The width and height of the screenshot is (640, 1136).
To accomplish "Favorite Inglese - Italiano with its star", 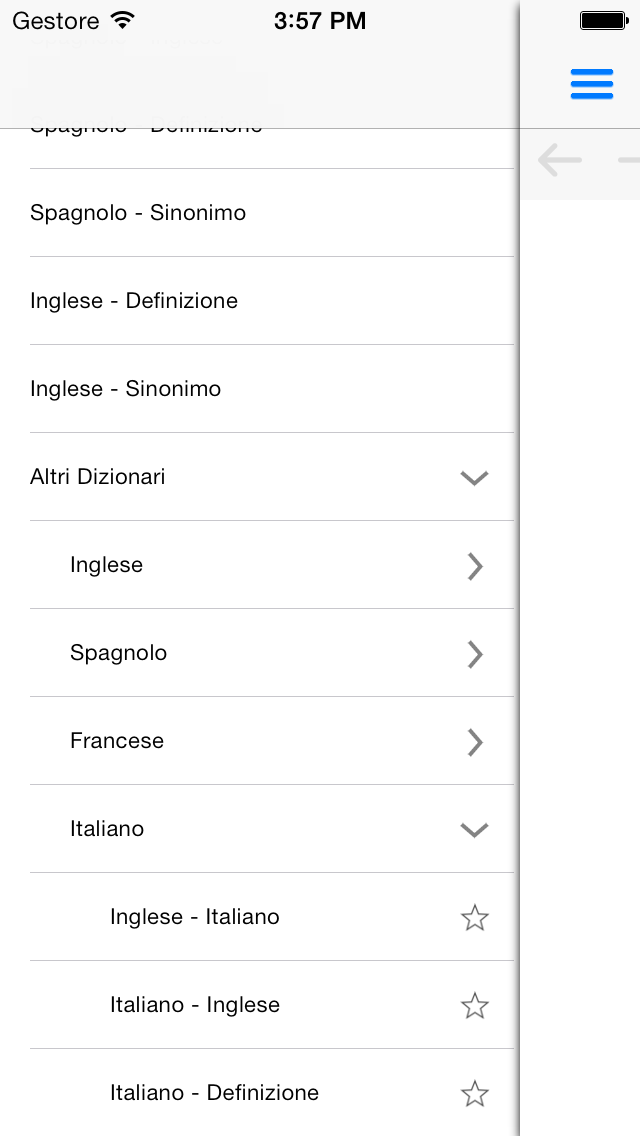I will pyautogui.click(x=475, y=917).
